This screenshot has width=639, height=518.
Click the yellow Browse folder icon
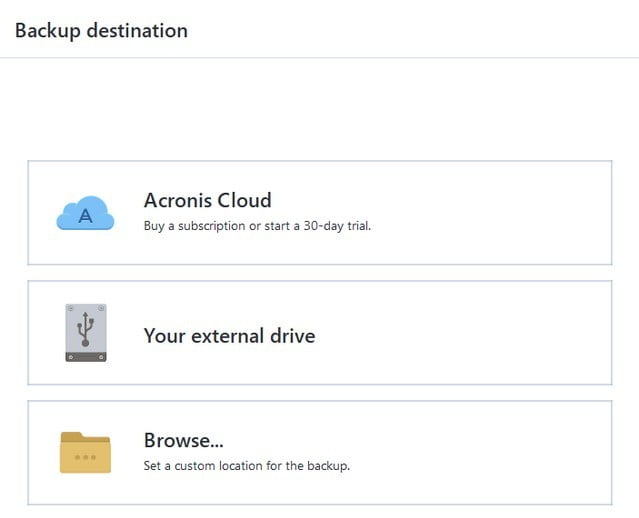coord(85,452)
